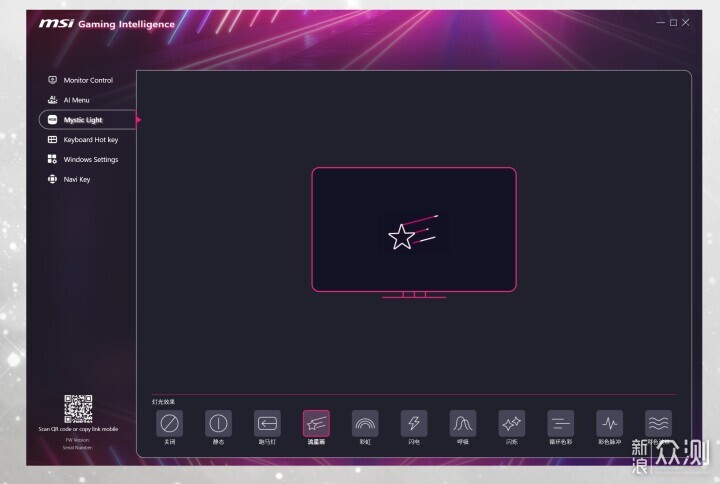
Task: Select the 静态 (static) lighting effect
Action: coord(218,423)
